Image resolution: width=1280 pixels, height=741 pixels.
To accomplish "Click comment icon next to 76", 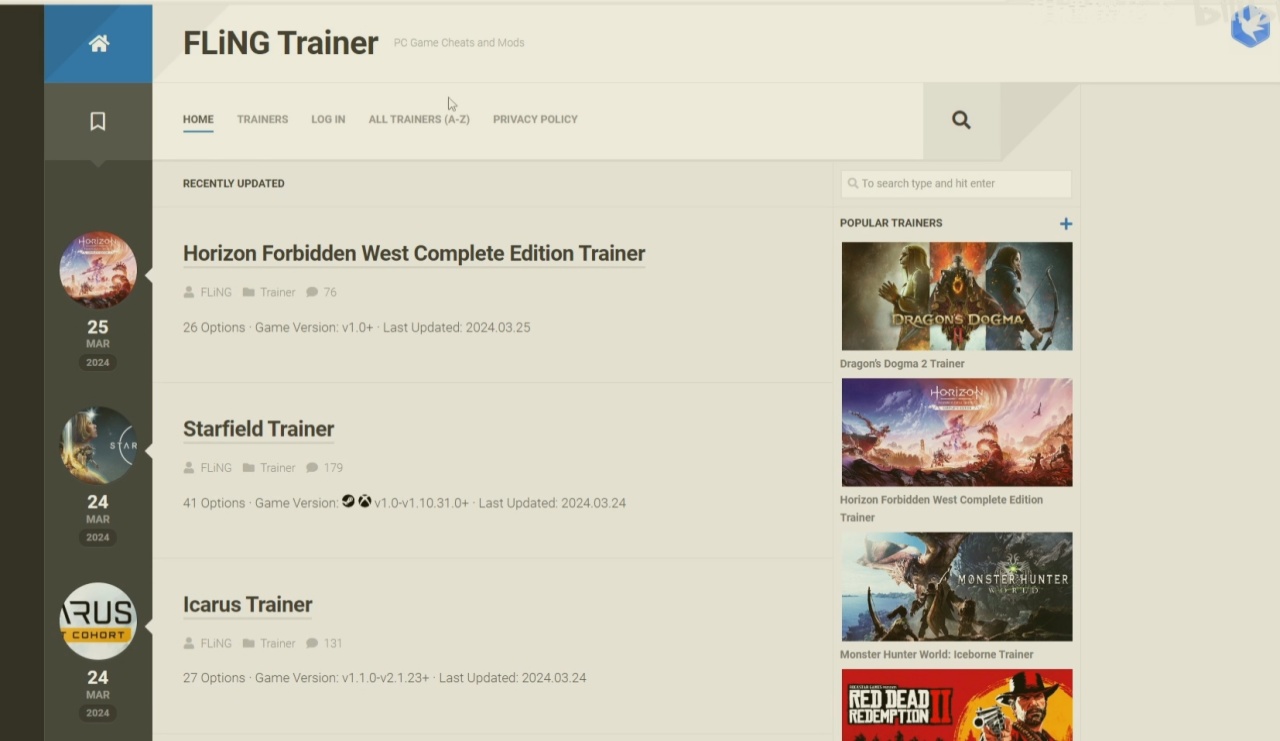I will [312, 292].
